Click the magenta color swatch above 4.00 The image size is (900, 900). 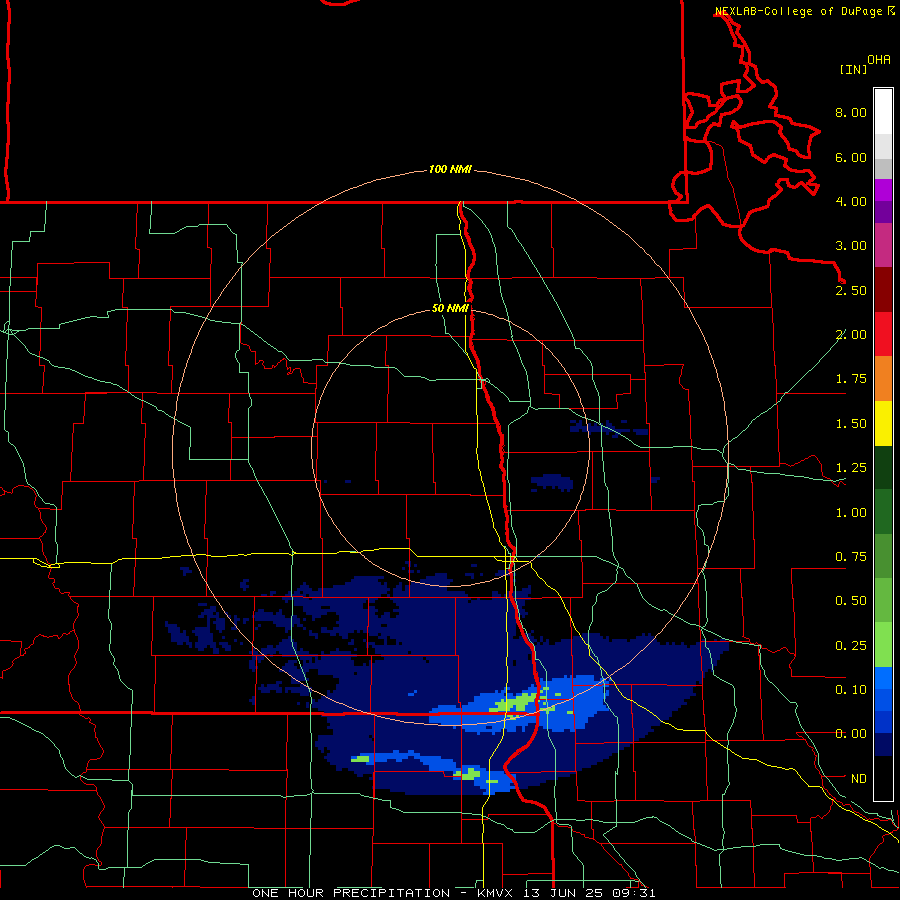883,190
